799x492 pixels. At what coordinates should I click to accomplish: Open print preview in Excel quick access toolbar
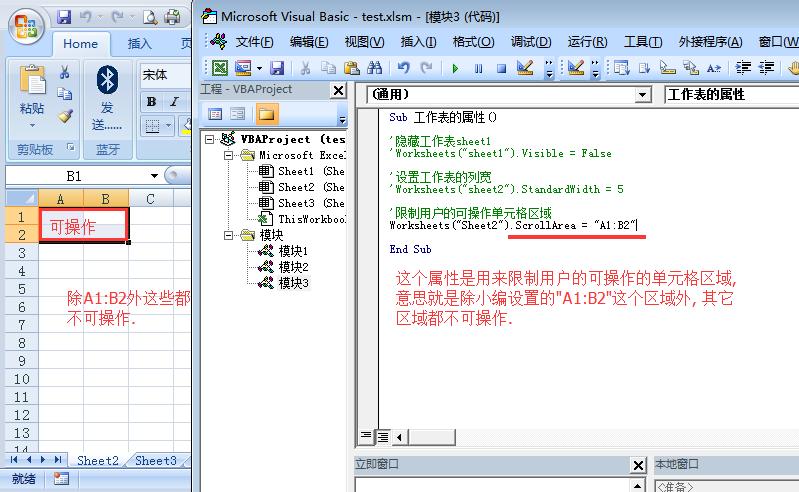click(150, 17)
